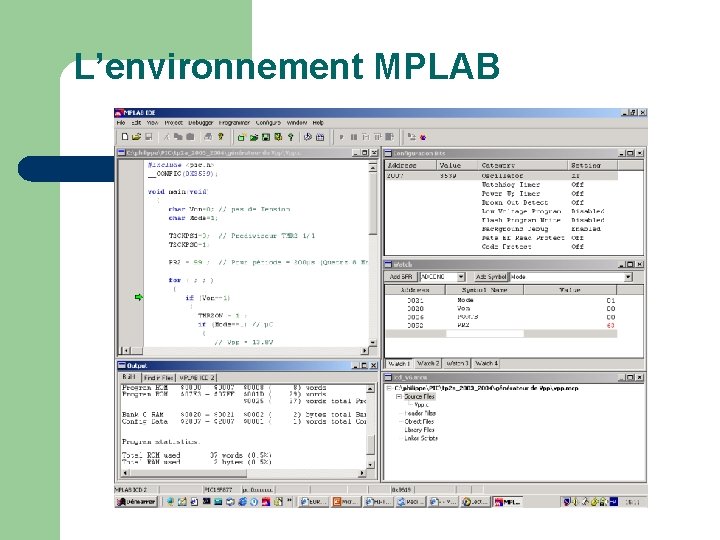Open the Project menu

point(173,123)
